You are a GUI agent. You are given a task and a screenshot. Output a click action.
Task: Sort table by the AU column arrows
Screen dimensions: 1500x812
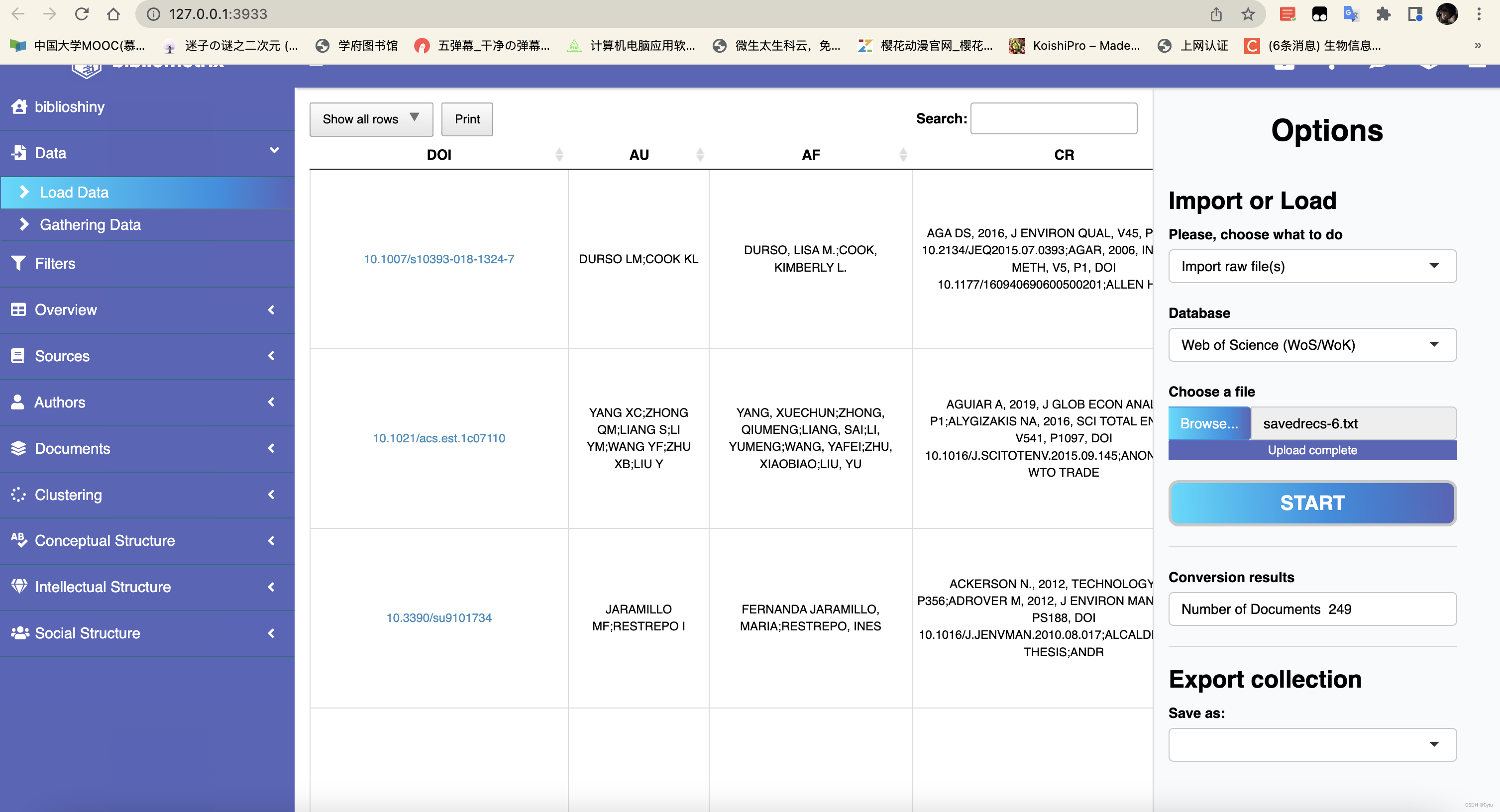[701, 154]
